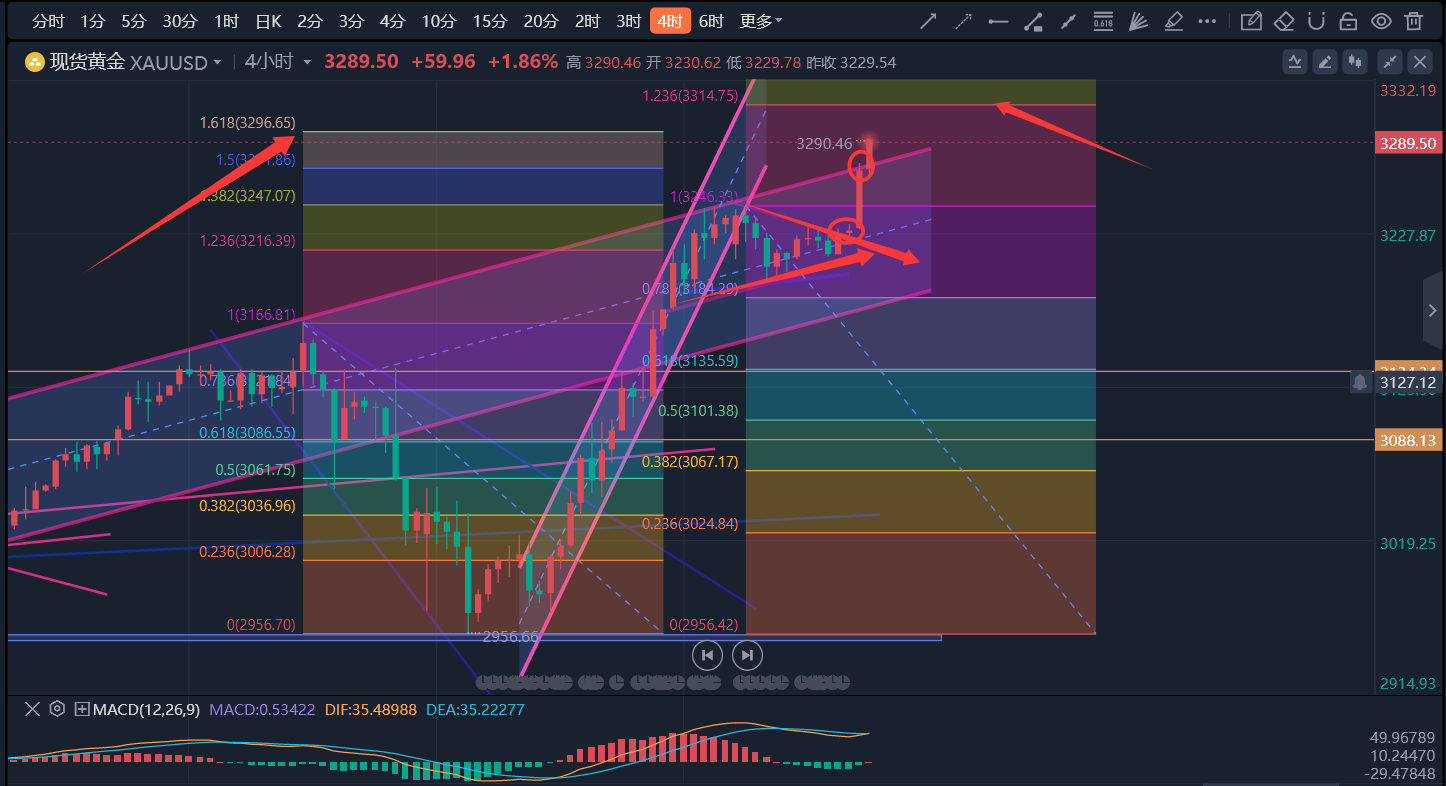Switch to the 1分 timeframe

pos(92,21)
